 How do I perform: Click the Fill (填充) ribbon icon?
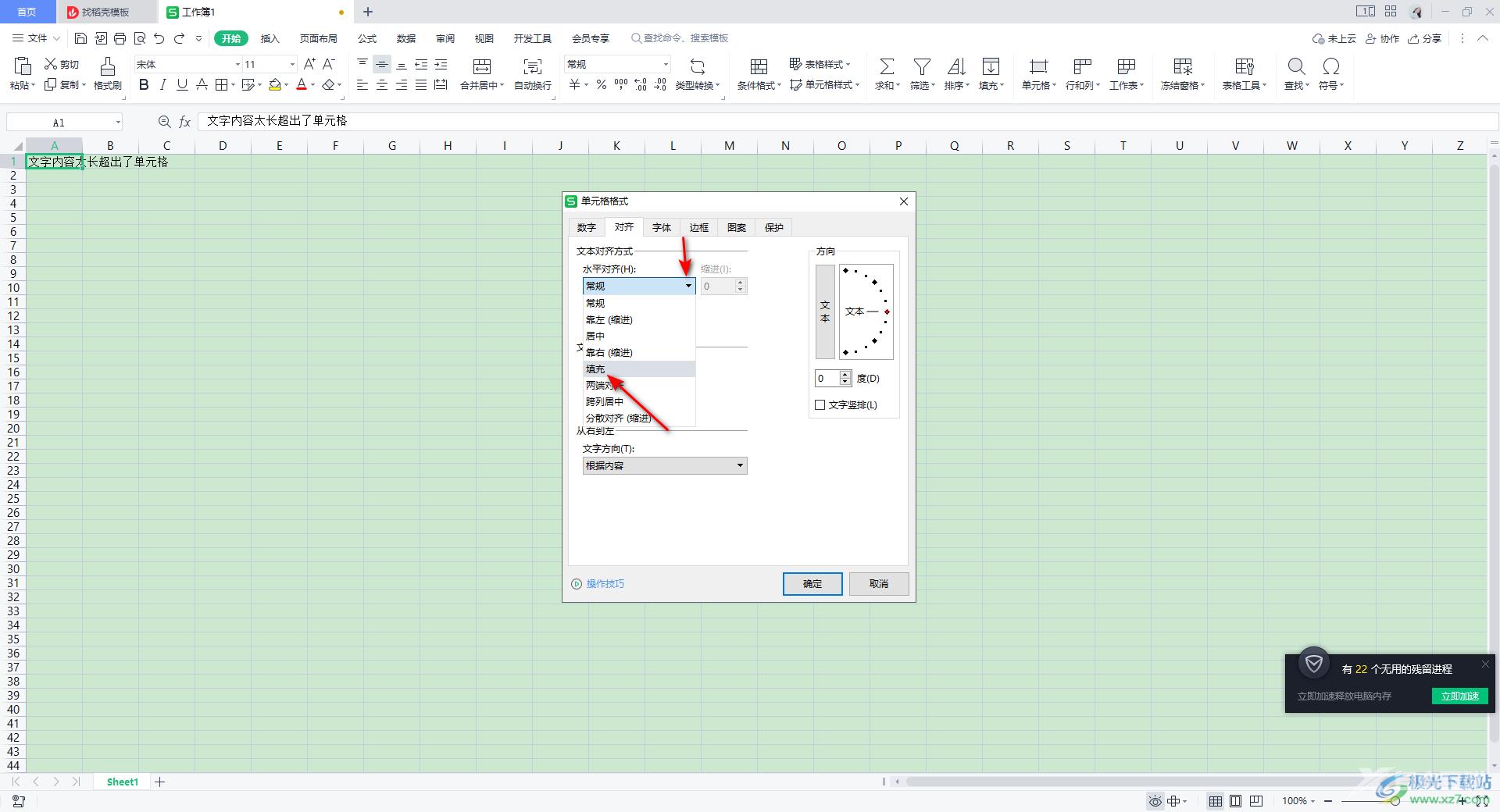coord(991,66)
